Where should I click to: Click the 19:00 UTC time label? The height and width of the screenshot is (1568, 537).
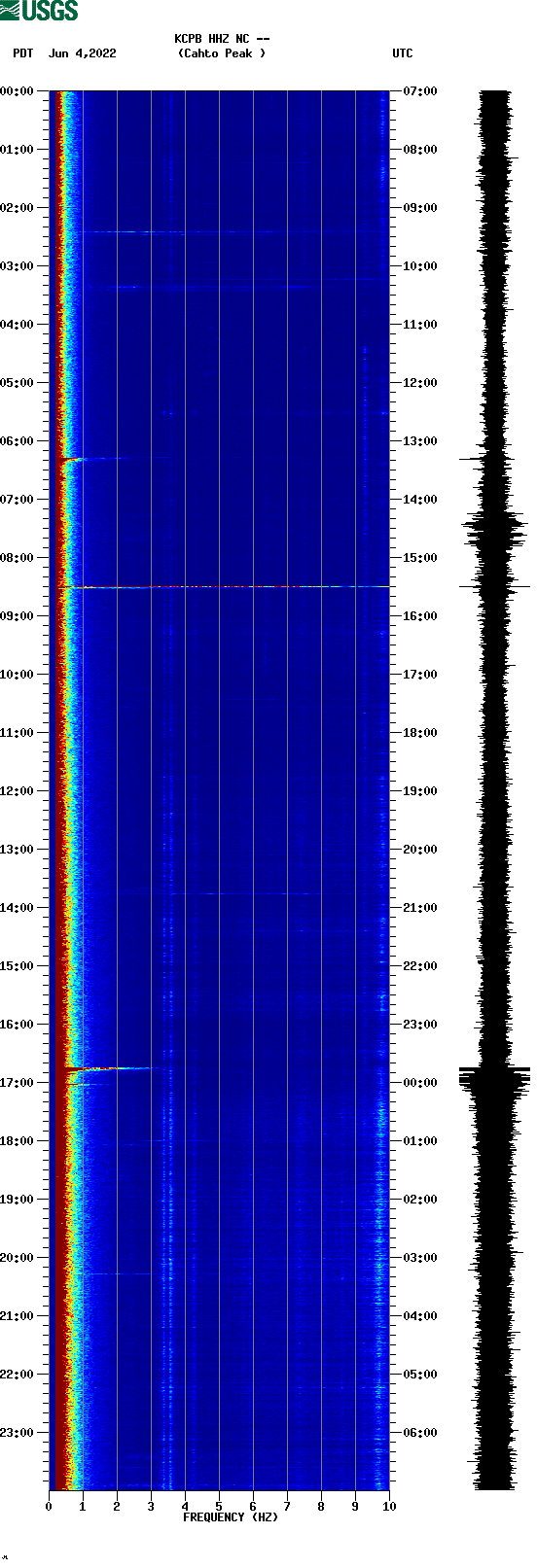[x=420, y=791]
